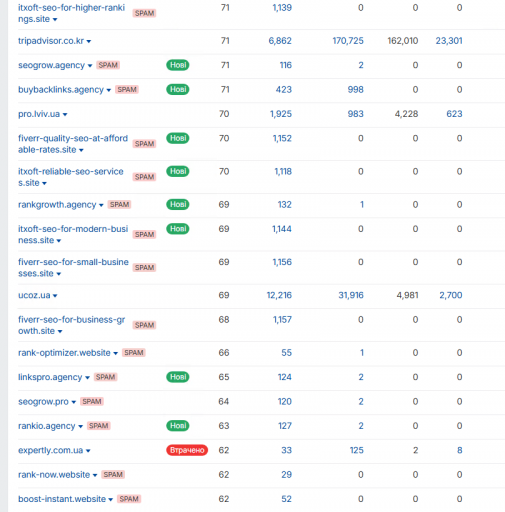Viewport: 505px width, 512px height.
Task: Open fiverr-seo-for-business-growth.site link
Action: (71, 325)
